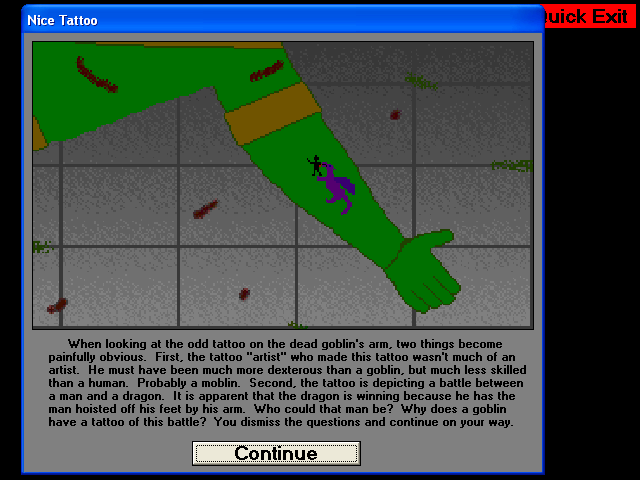Click the long blood gash on goblin's torso

(96, 75)
